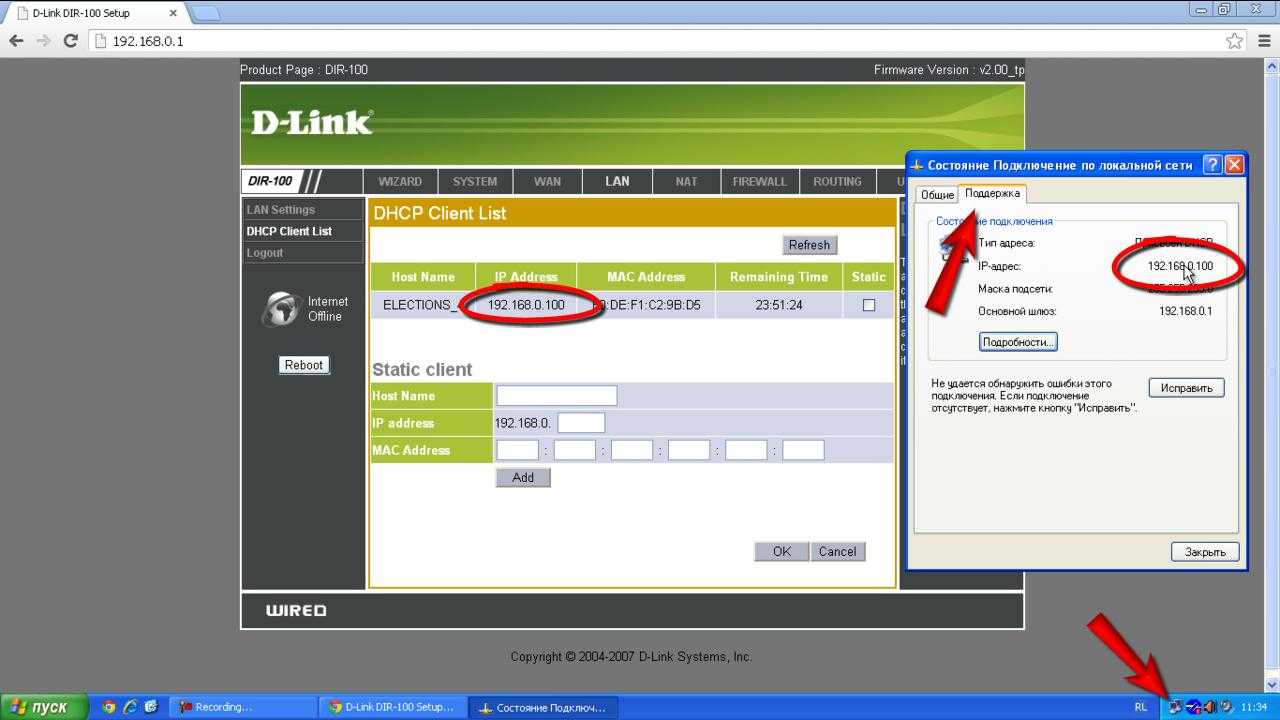Image resolution: width=1280 pixels, height=720 pixels.
Task: Select the Поддержка tab in the dialog
Action: tap(992, 193)
